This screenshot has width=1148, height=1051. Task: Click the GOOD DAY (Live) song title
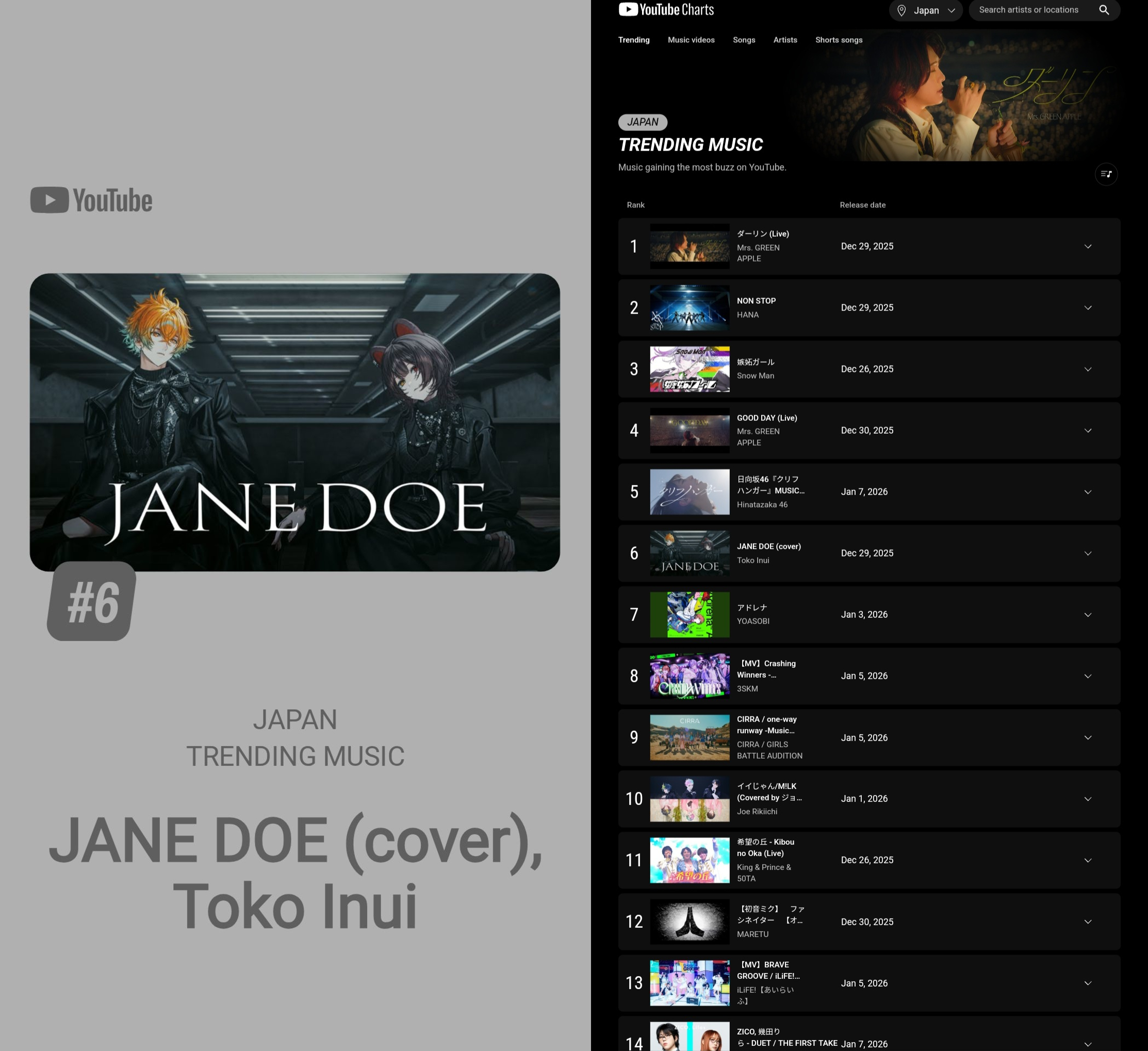[x=766, y=418]
